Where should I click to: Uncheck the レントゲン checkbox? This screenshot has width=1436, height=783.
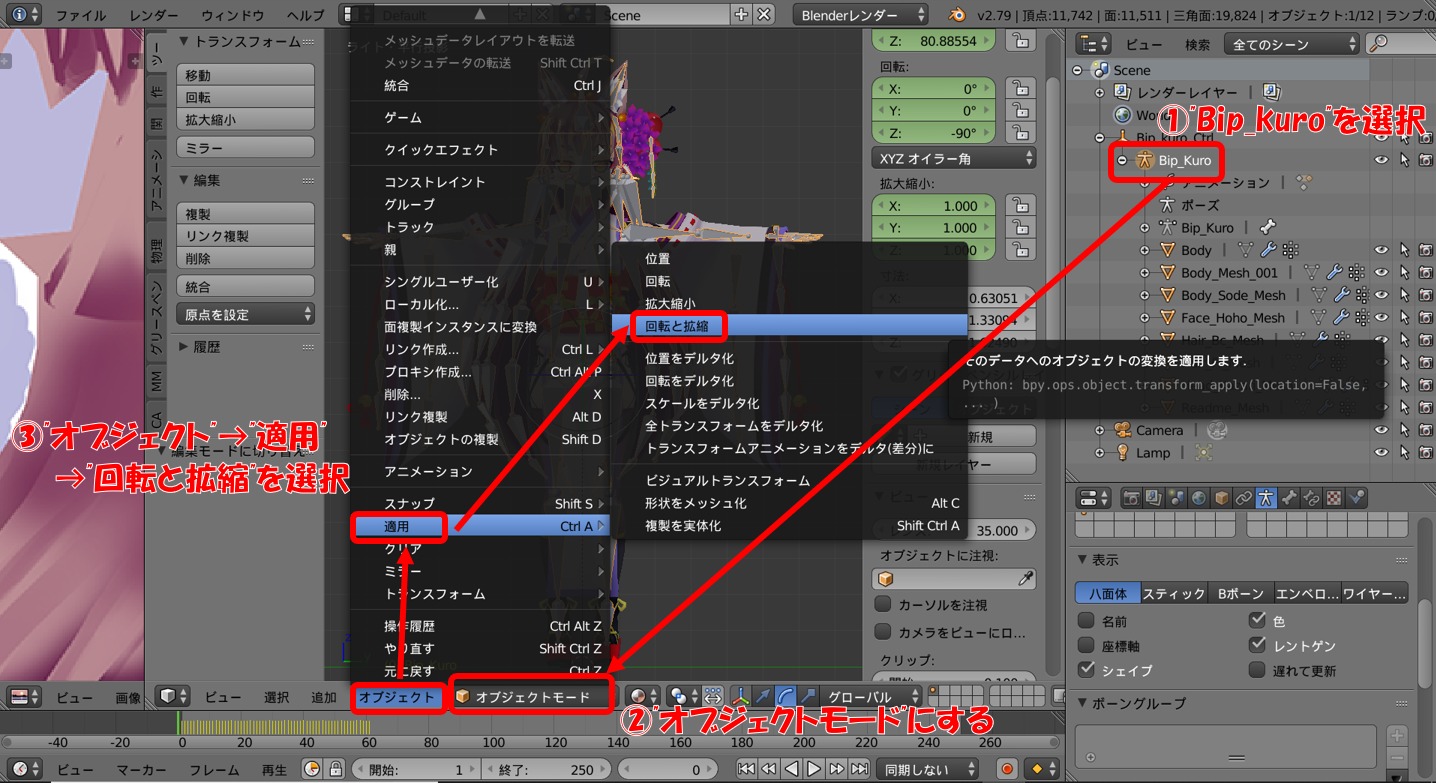[x=1258, y=646]
